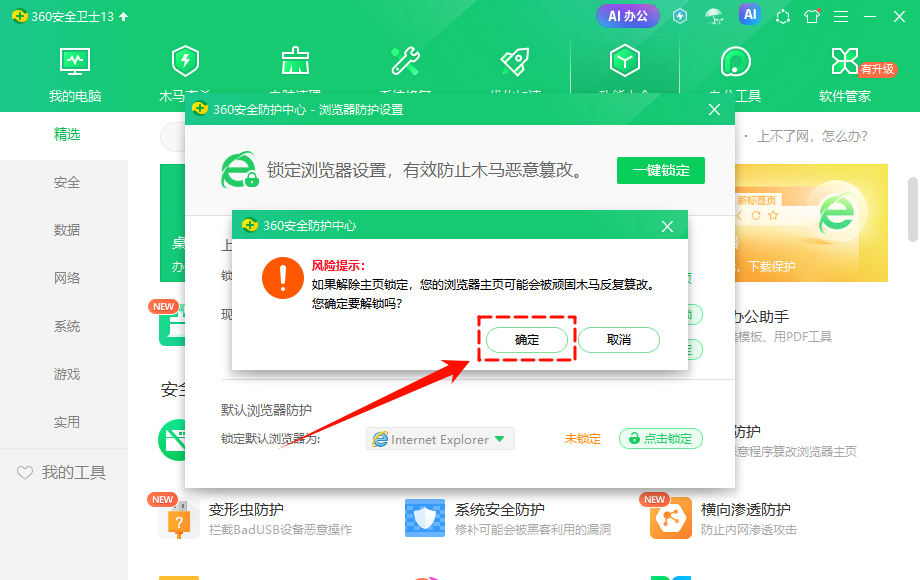
Task: Select the 游戏 category in sidebar
Action: point(64,374)
